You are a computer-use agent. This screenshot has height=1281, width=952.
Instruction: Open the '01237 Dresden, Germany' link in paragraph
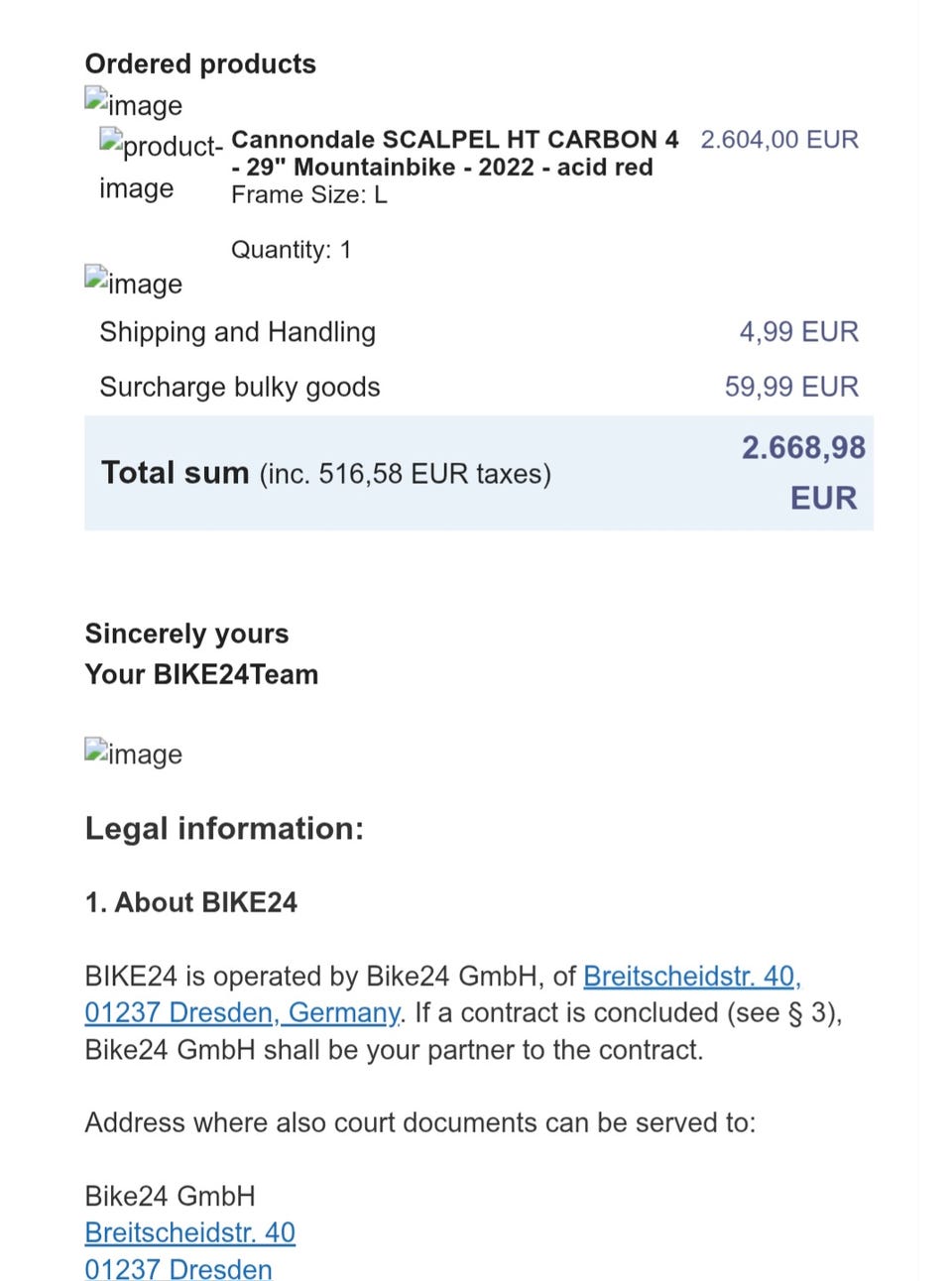click(x=242, y=1013)
